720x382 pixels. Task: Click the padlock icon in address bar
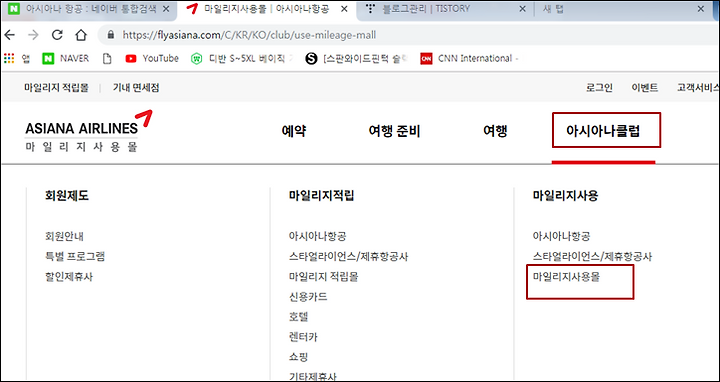point(110,35)
